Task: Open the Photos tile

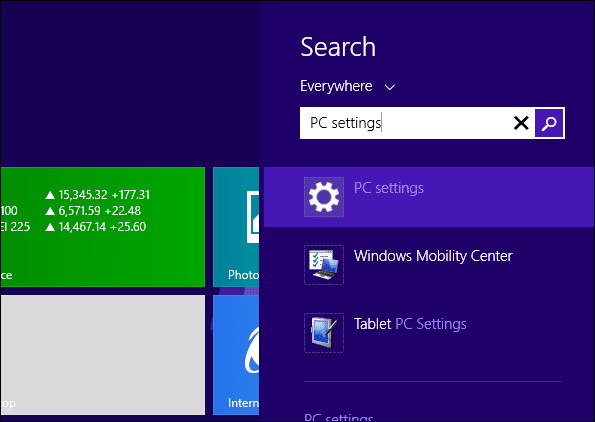Action: click(236, 227)
